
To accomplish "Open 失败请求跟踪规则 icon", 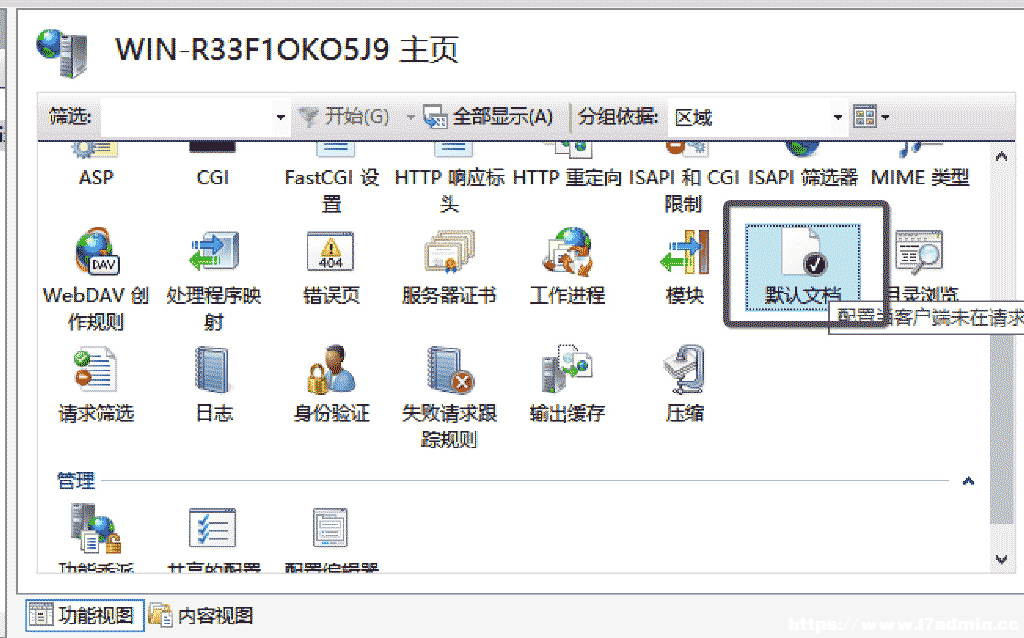I will [449, 370].
